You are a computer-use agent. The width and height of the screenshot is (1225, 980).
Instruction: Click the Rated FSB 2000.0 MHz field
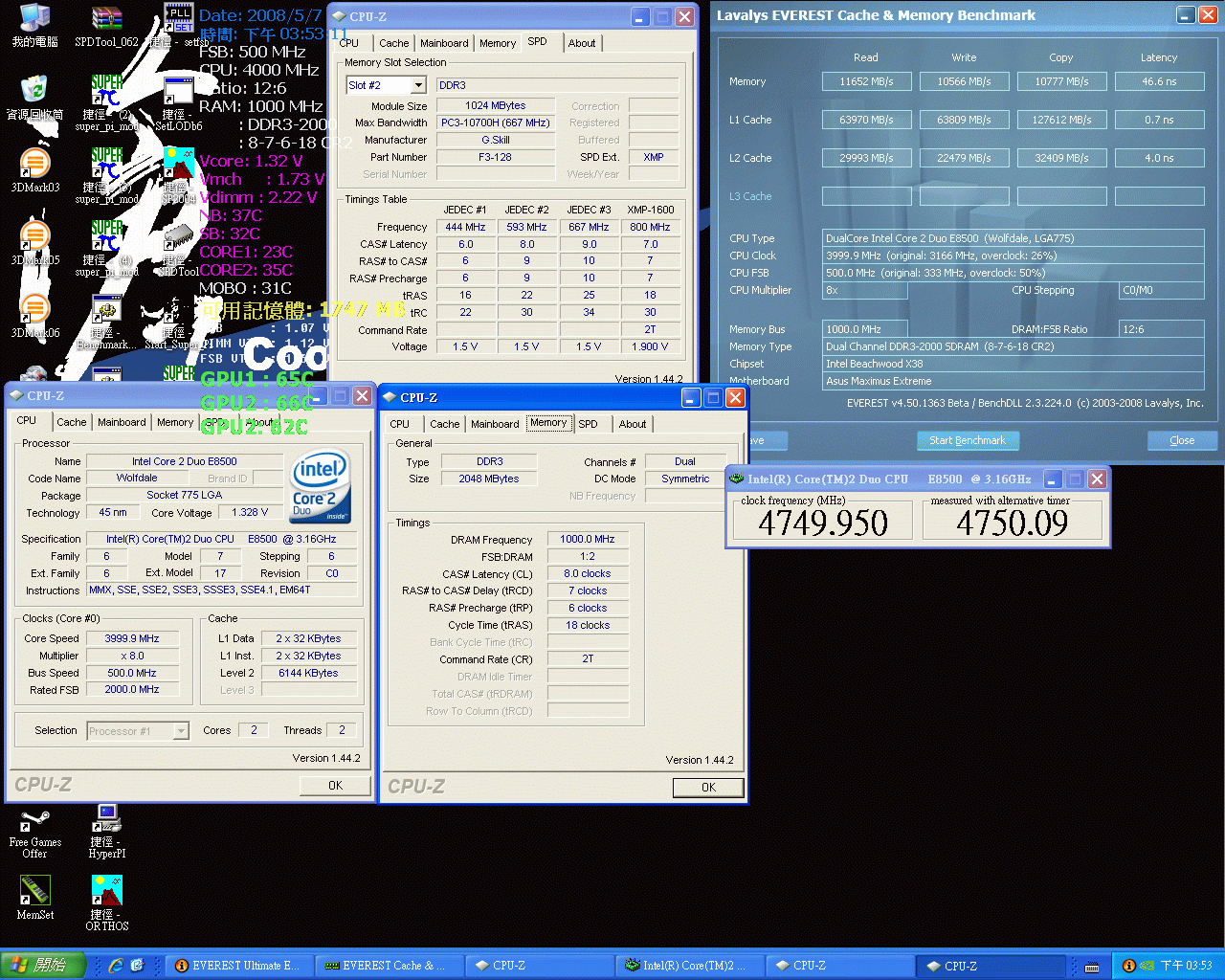tap(132, 689)
